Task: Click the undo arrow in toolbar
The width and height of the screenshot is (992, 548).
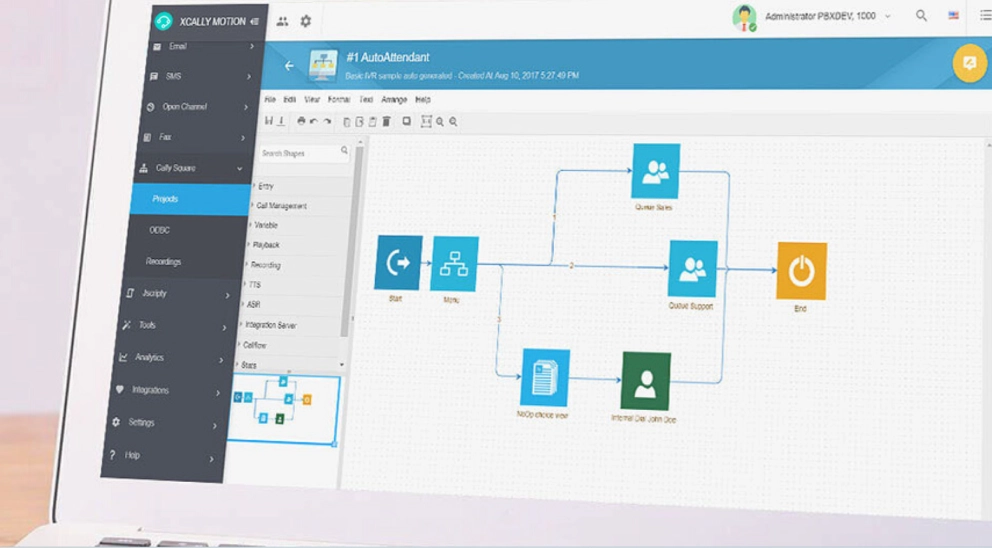Action: pyautogui.click(x=314, y=121)
